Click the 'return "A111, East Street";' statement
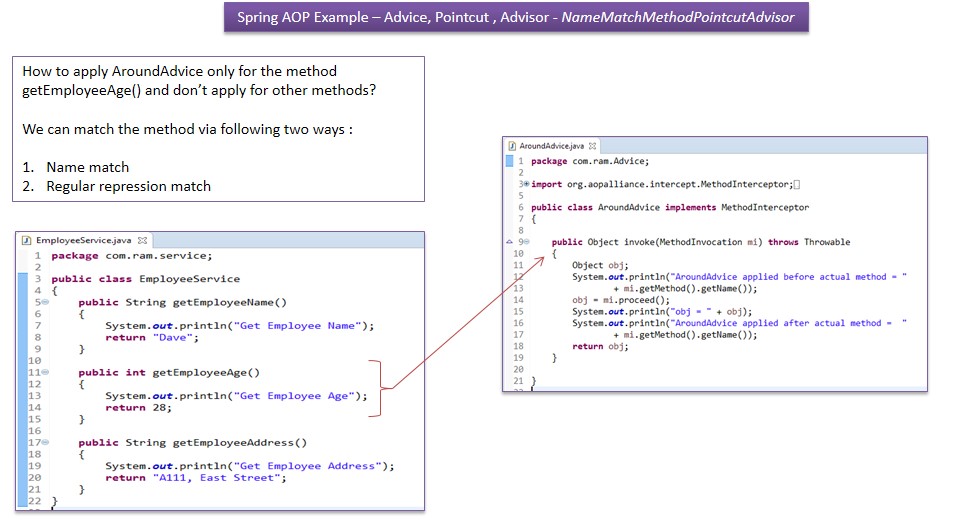 coord(196,478)
